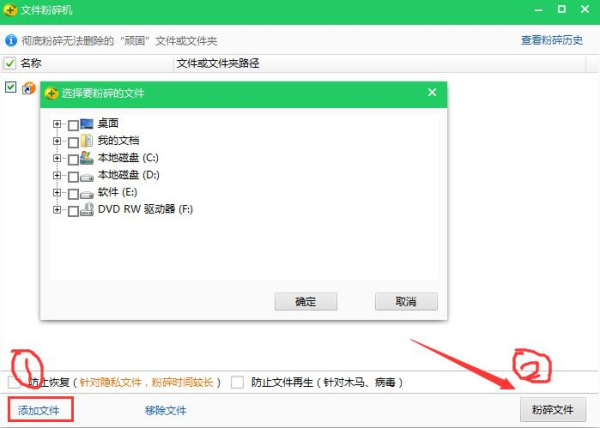Click the 软件 (E:) drive icon
The height and width of the screenshot is (428, 600).
(x=87, y=193)
